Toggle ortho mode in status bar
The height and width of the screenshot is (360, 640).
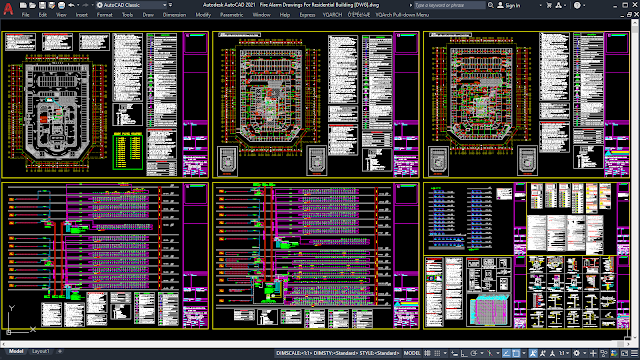pos(464,353)
